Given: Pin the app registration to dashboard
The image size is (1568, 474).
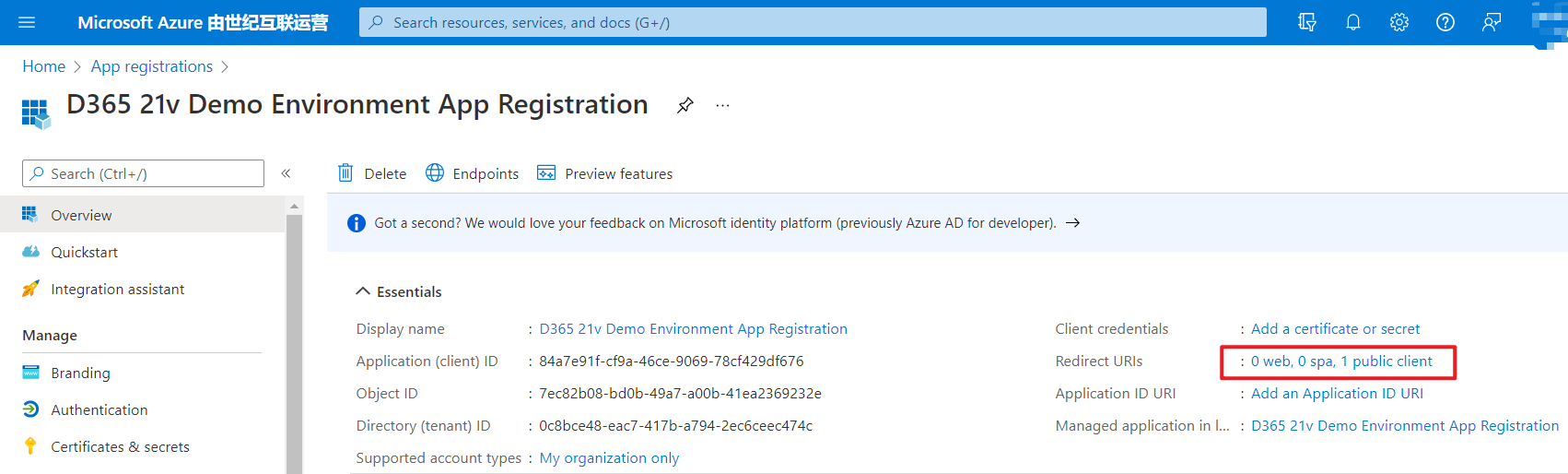Looking at the screenshot, I should tap(685, 105).
